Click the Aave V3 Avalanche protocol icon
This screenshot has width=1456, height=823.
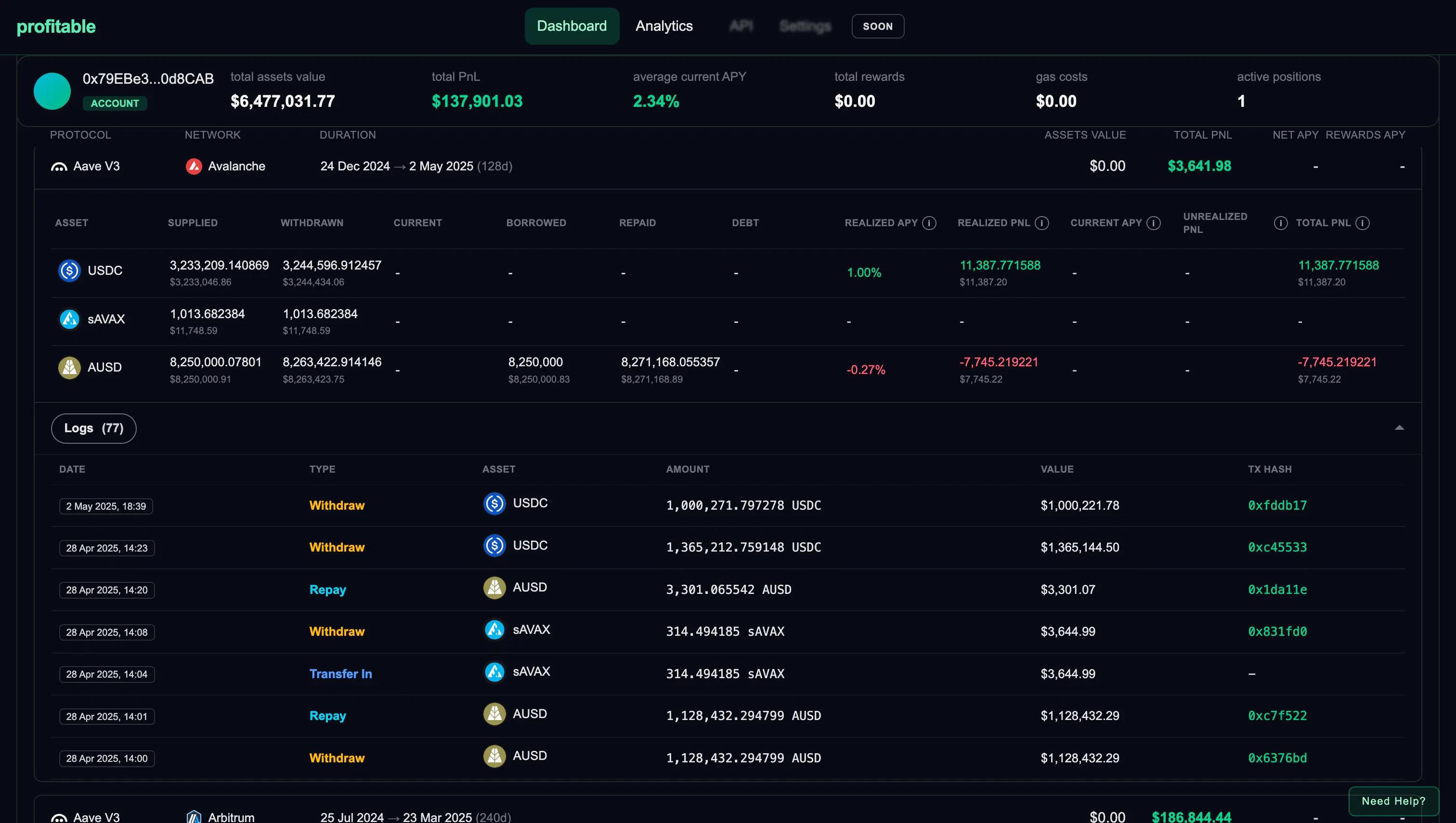click(x=59, y=167)
